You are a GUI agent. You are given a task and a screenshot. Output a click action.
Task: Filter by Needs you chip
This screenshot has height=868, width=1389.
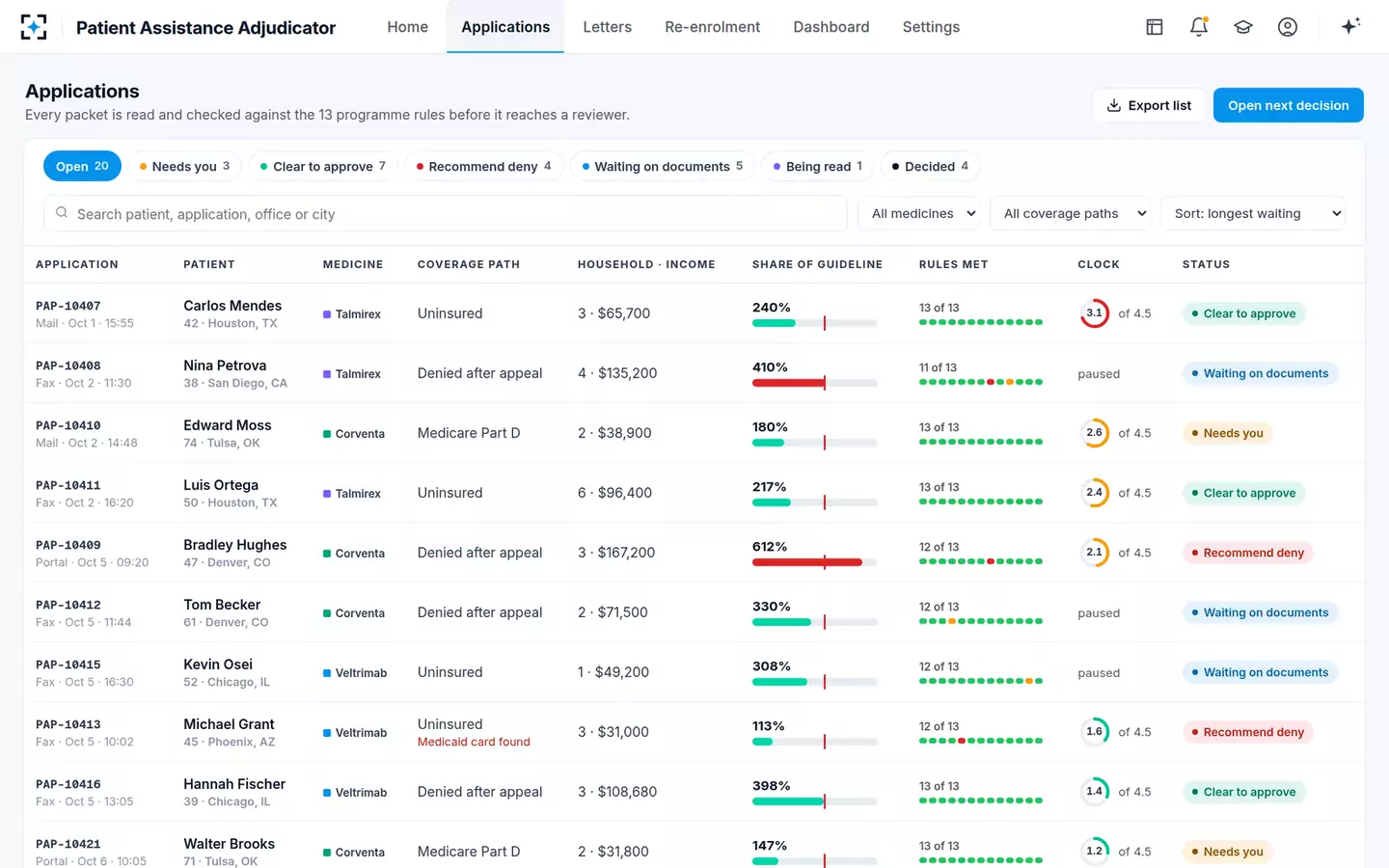pos(184,166)
